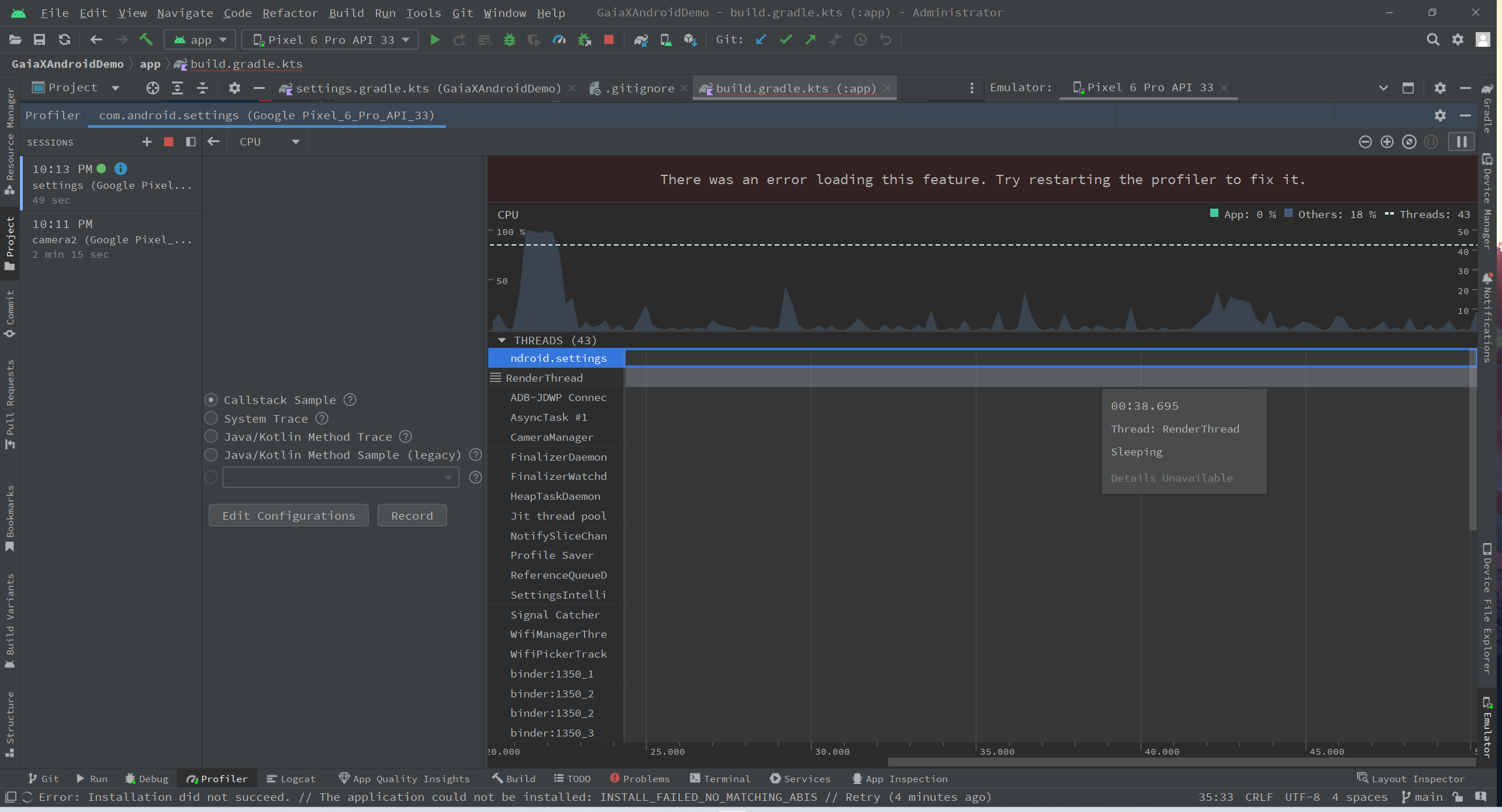The image size is (1502, 812).
Task: Click the Record button
Action: pos(412,516)
